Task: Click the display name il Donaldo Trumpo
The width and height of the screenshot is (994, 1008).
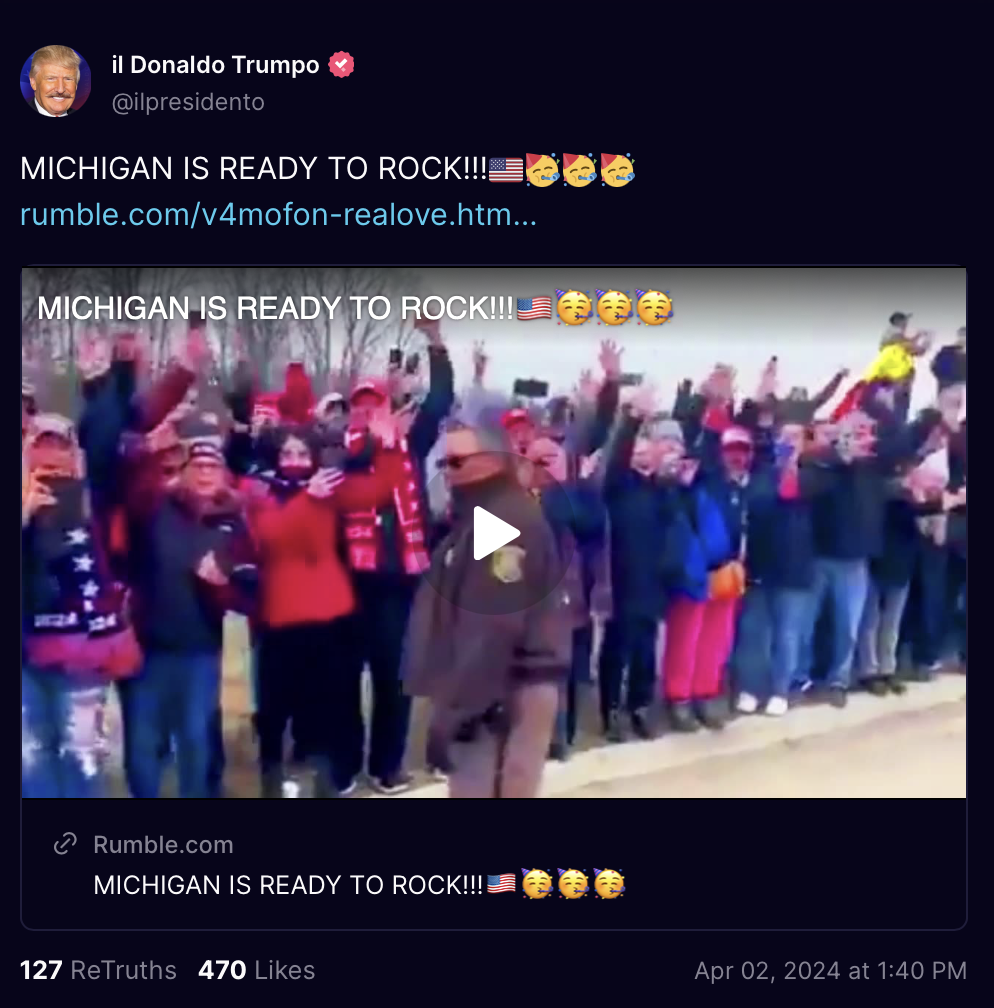Action: (215, 65)
